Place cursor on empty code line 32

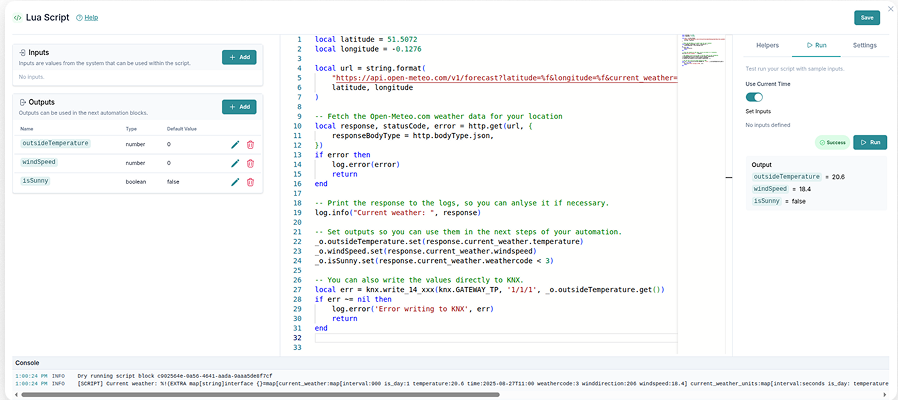pos(495,338)
